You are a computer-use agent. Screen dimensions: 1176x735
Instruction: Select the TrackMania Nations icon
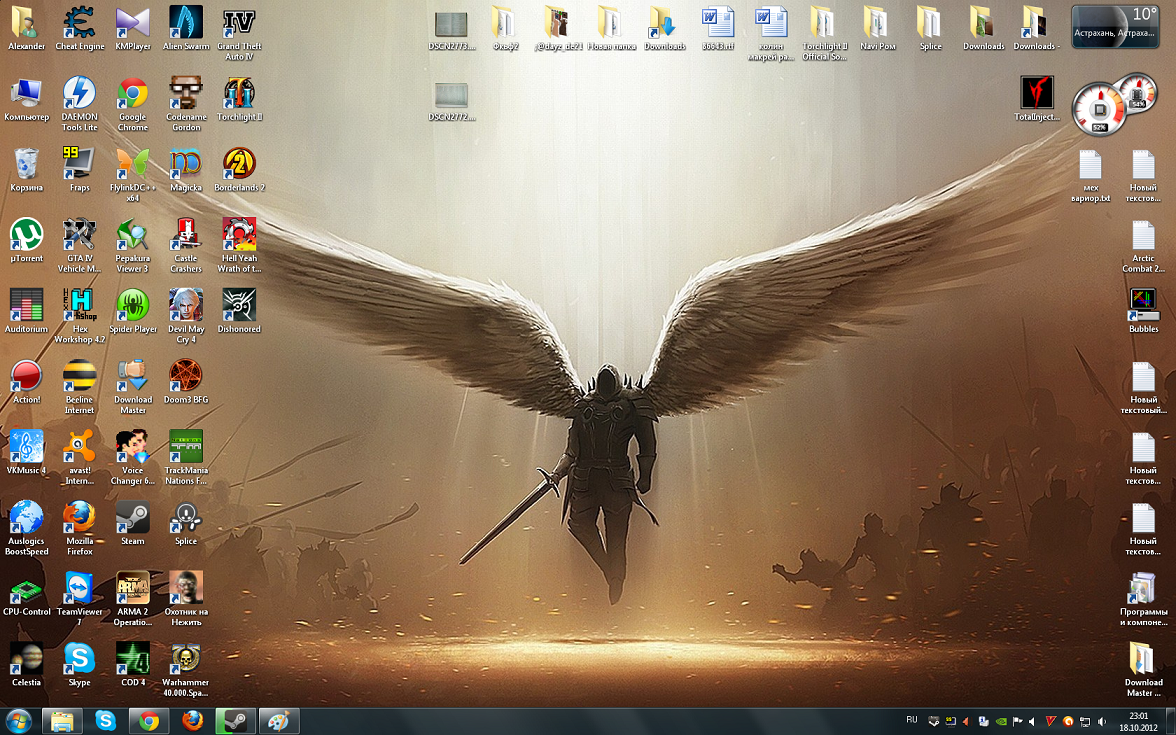pyautogui.click(x=186, y=456)
